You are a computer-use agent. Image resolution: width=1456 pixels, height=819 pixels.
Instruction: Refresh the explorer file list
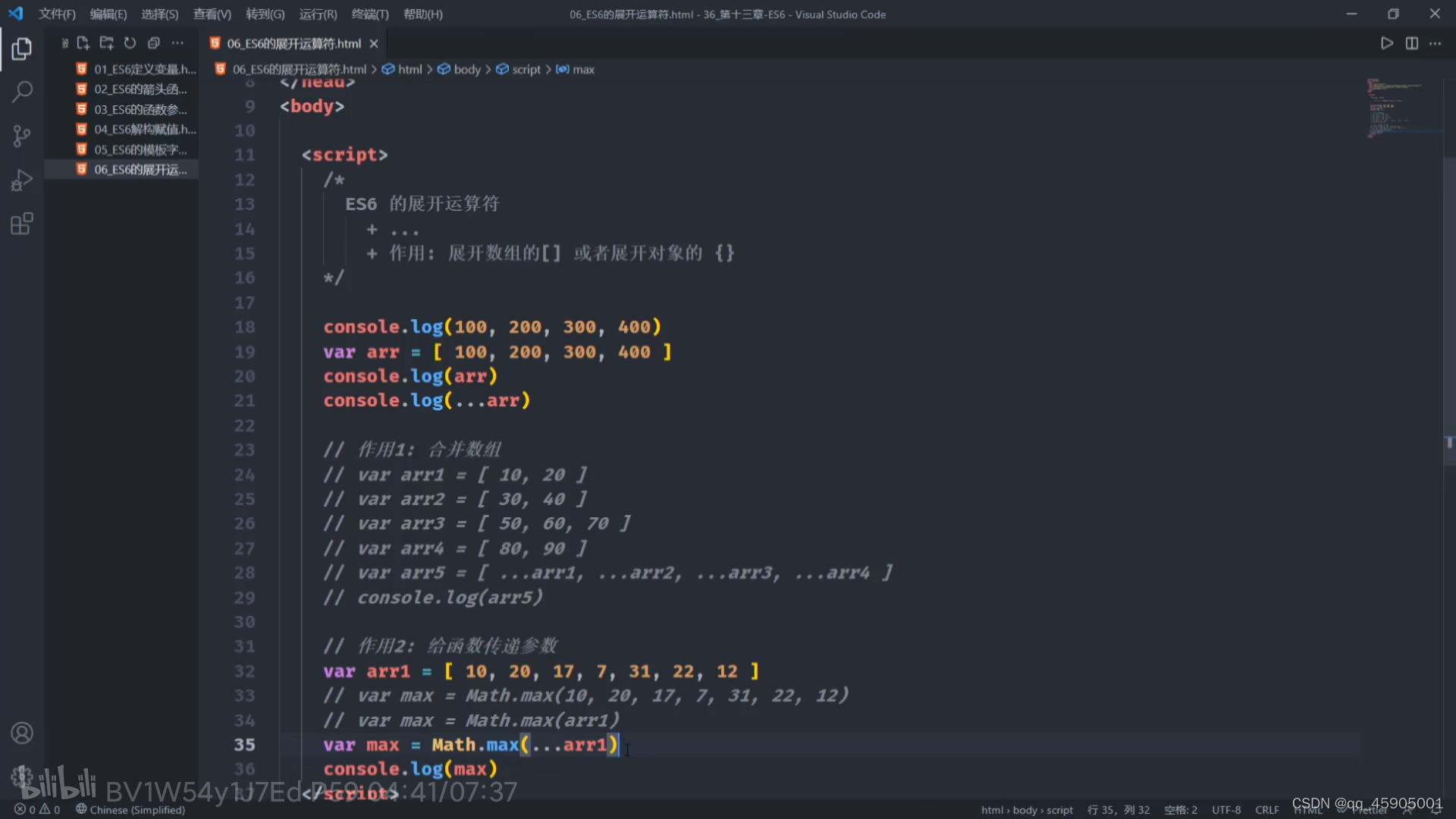tap(130, 43)
